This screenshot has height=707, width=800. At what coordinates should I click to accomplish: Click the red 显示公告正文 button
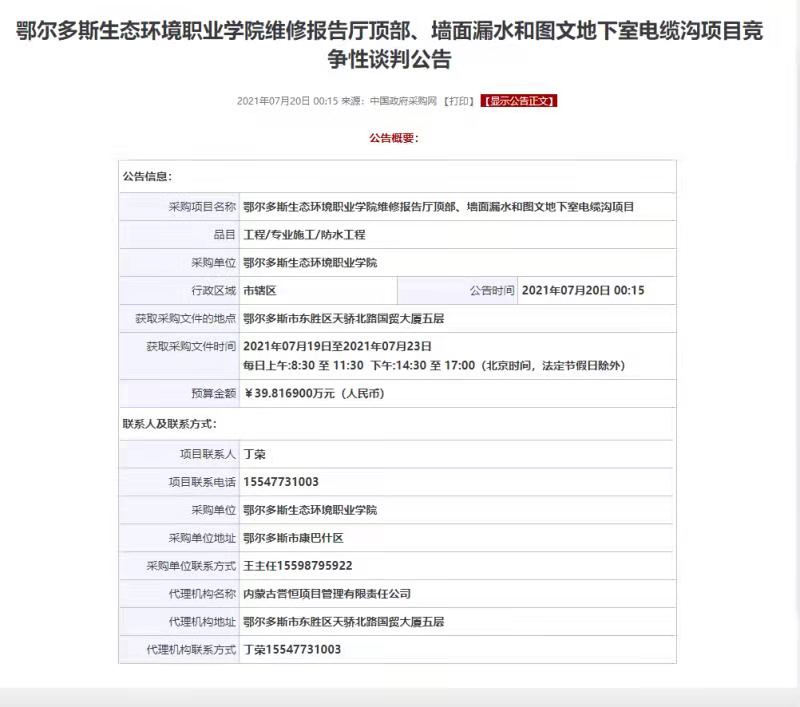tap(518, 101)
